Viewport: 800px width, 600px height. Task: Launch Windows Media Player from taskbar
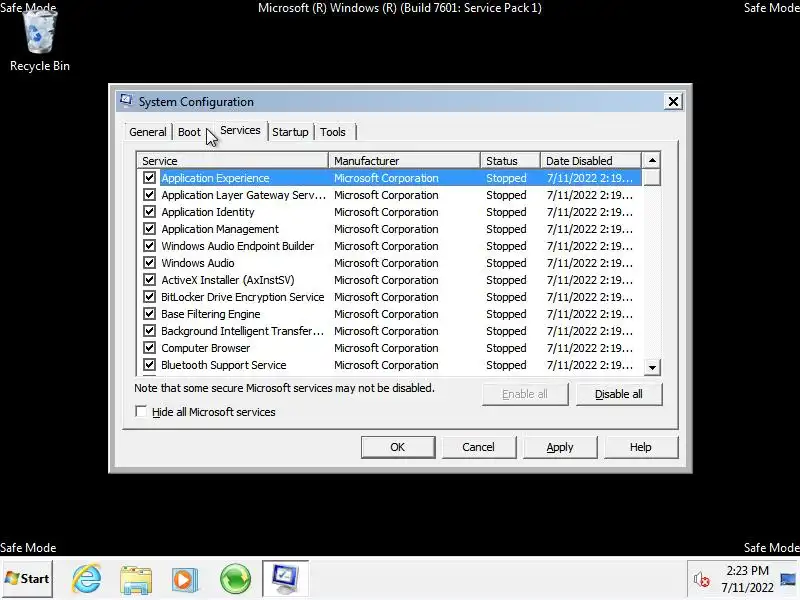(185, 579)
